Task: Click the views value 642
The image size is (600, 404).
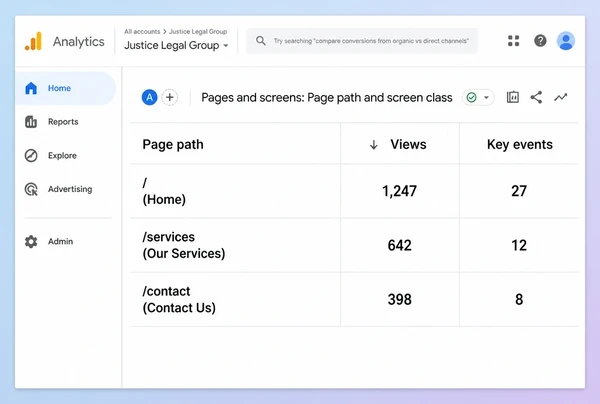Action: [x=399, y=245]
